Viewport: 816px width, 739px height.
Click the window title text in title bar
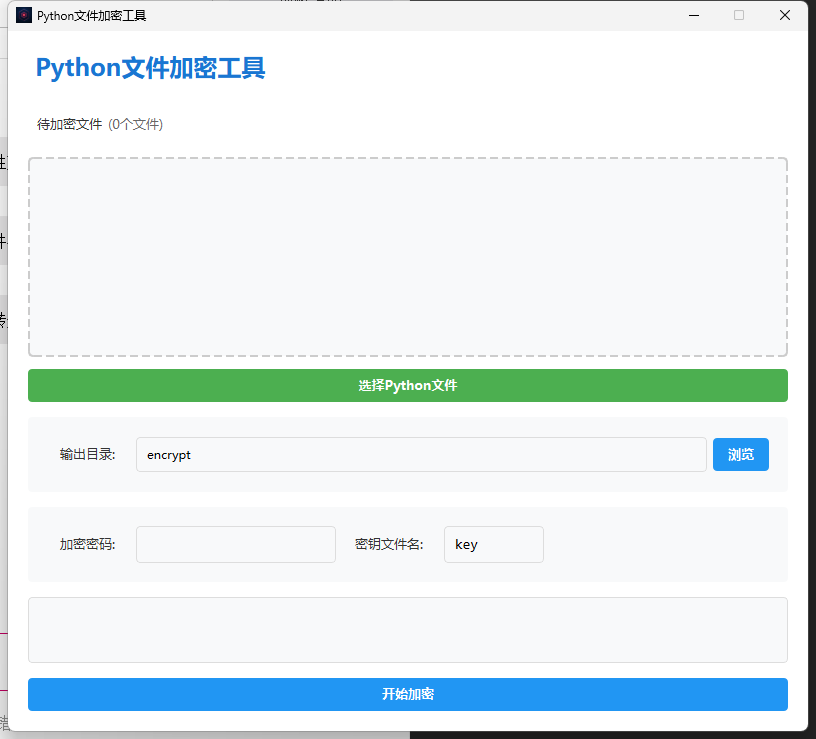tap(91, 16)
